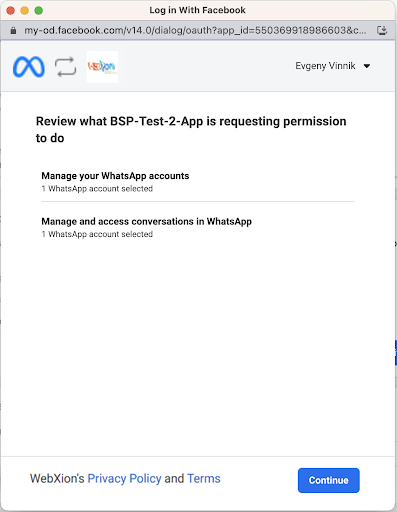Screen dimensions: 397x512
Task: Click the URL address bar text
Action: pos(195,31)
